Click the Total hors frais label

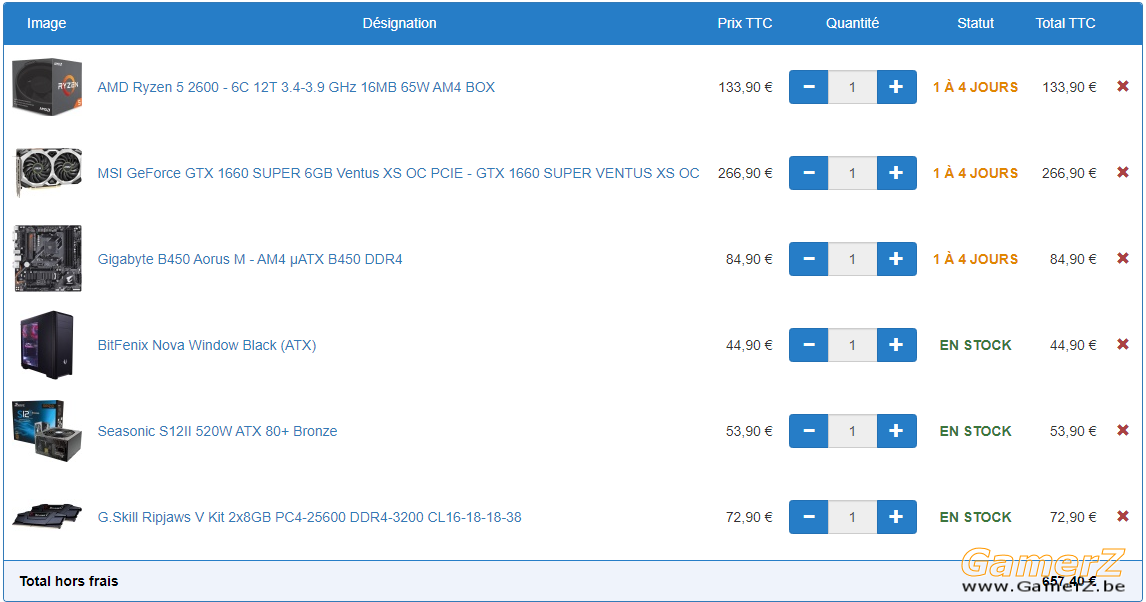click(x=69, y=582)
